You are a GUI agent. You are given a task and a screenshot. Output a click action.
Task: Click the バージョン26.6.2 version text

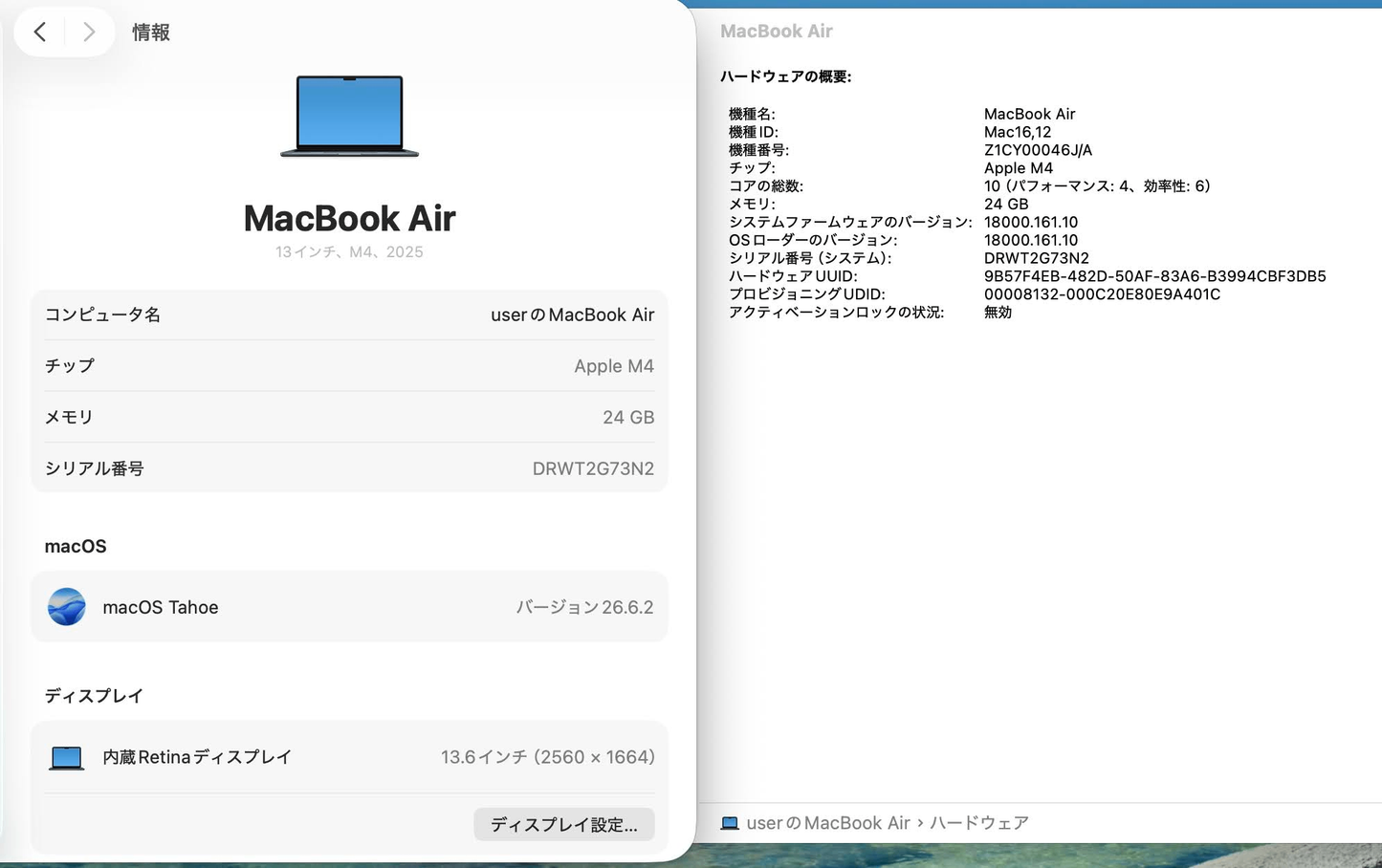click(x=585, y=607)
